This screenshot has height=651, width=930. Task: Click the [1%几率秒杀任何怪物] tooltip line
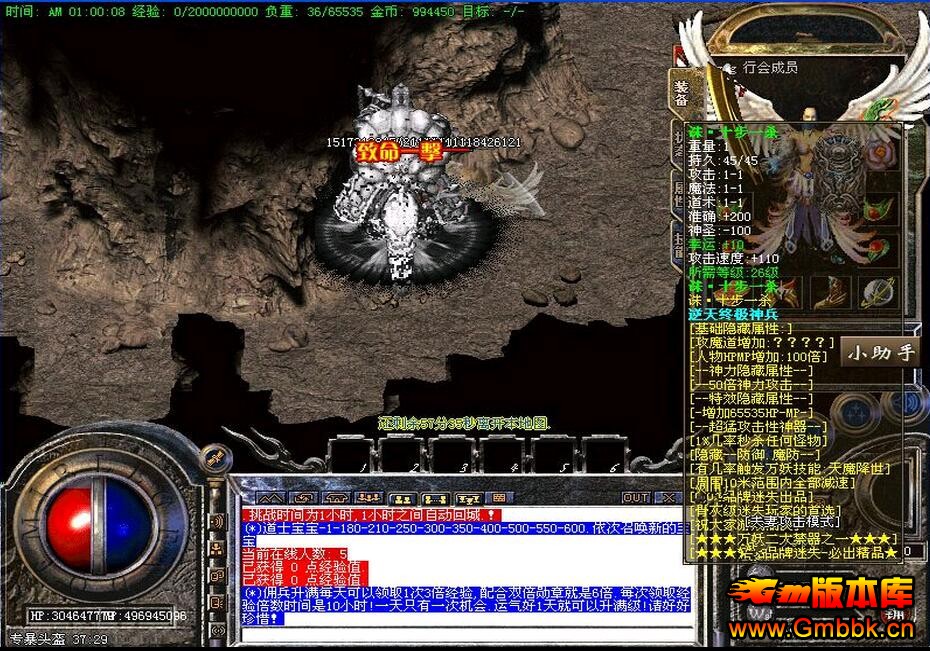[x=758, y=441]
